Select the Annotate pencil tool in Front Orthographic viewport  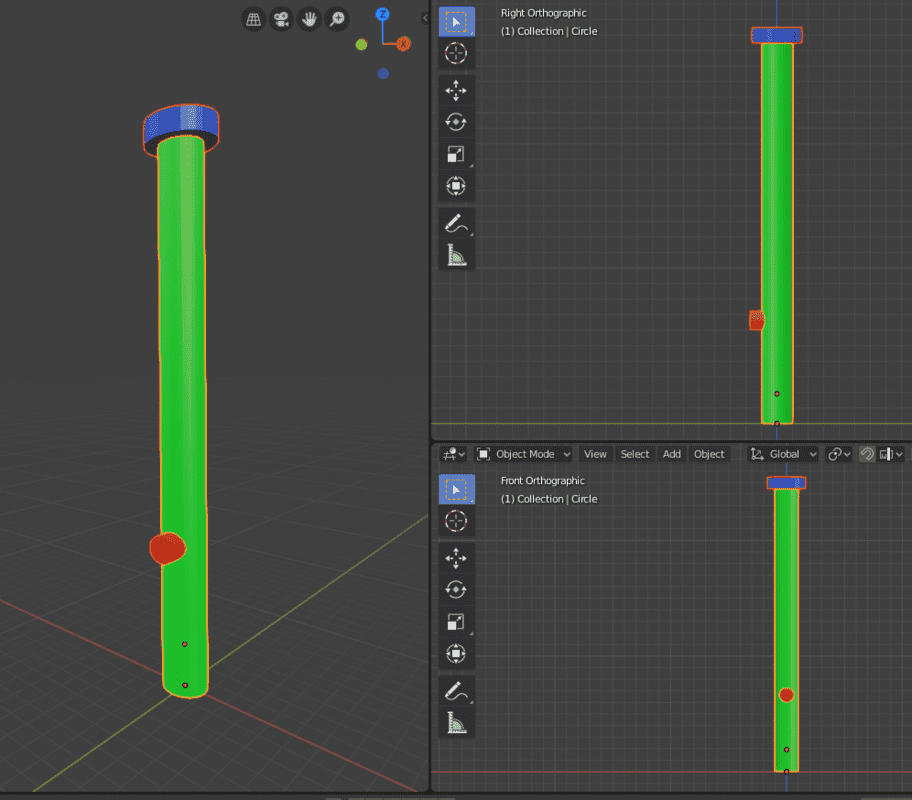coord(456,691)
